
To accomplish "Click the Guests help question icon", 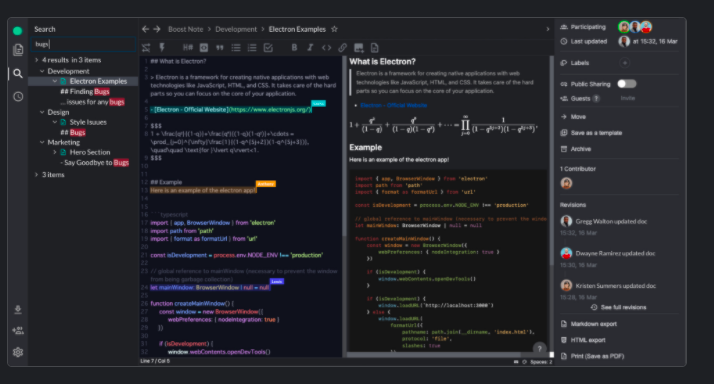I will point(596,98).
